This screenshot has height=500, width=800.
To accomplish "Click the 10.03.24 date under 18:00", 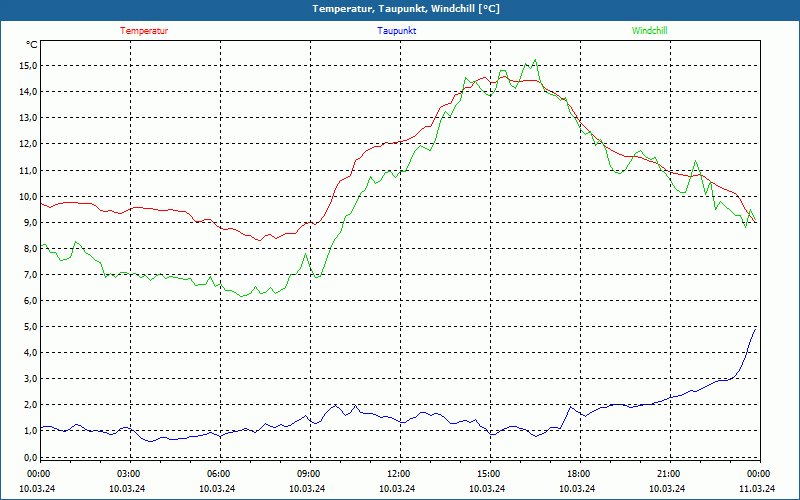I will click(x=577, y=488).
